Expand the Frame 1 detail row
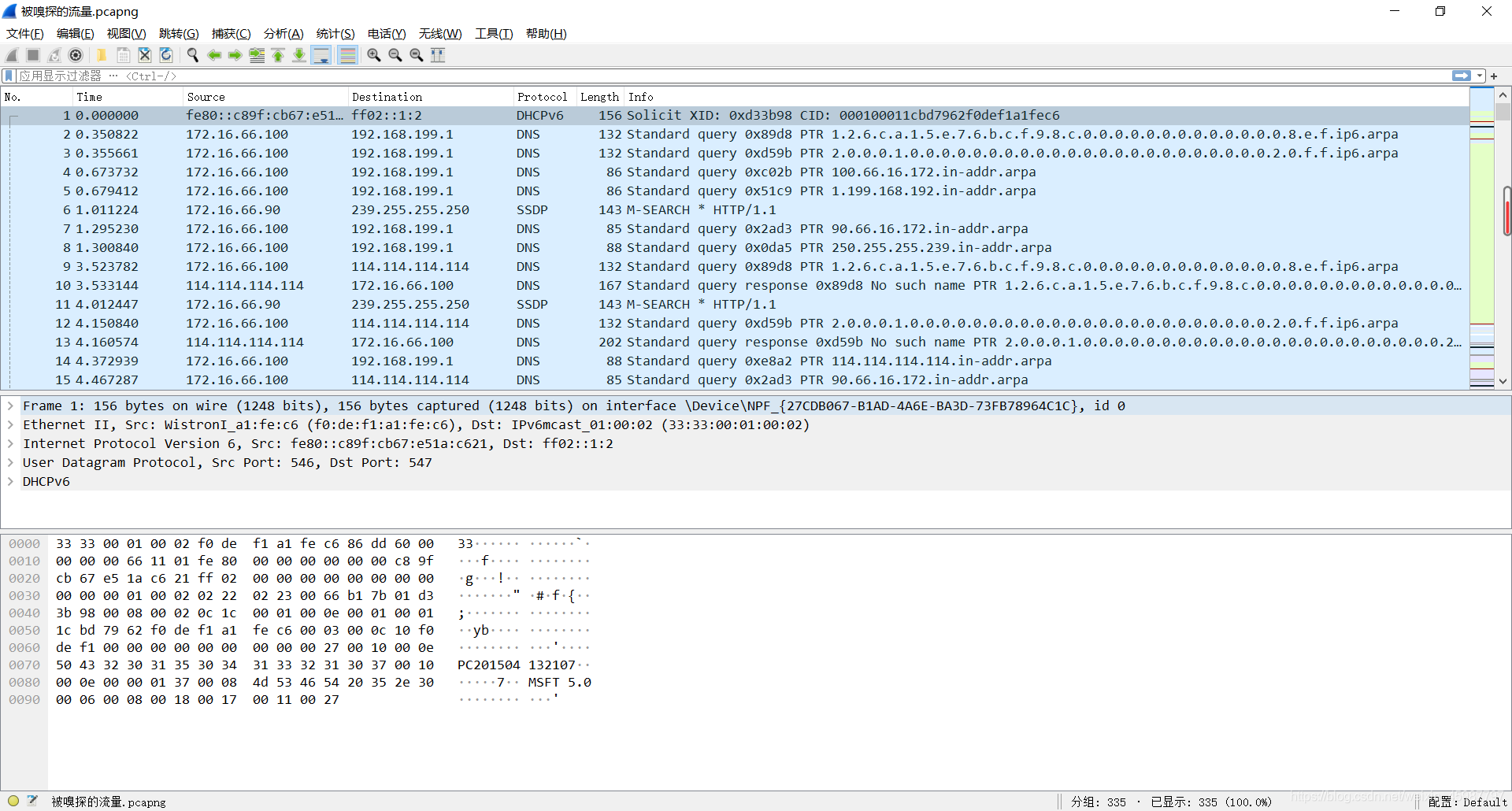1512x811 pixels. (10, 406)
